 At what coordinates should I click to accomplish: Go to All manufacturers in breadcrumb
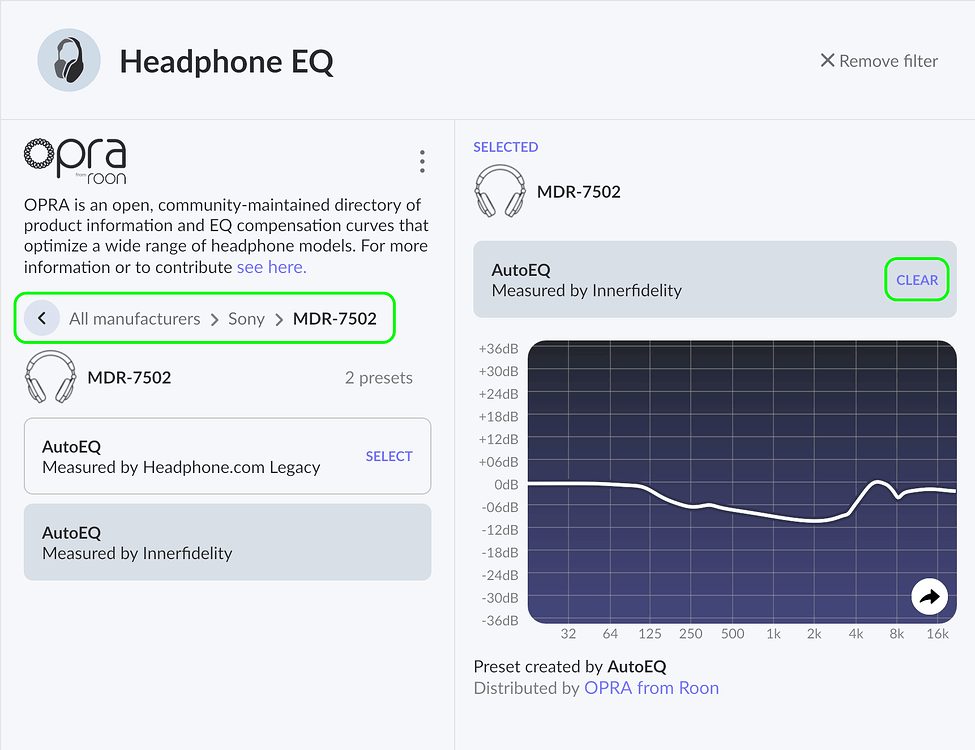coord(134,318)
